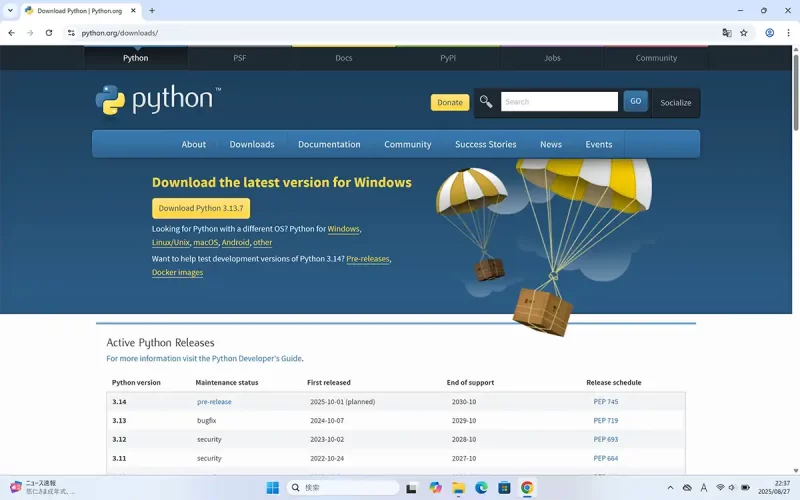Click the battery tray icon

(745, 488)
